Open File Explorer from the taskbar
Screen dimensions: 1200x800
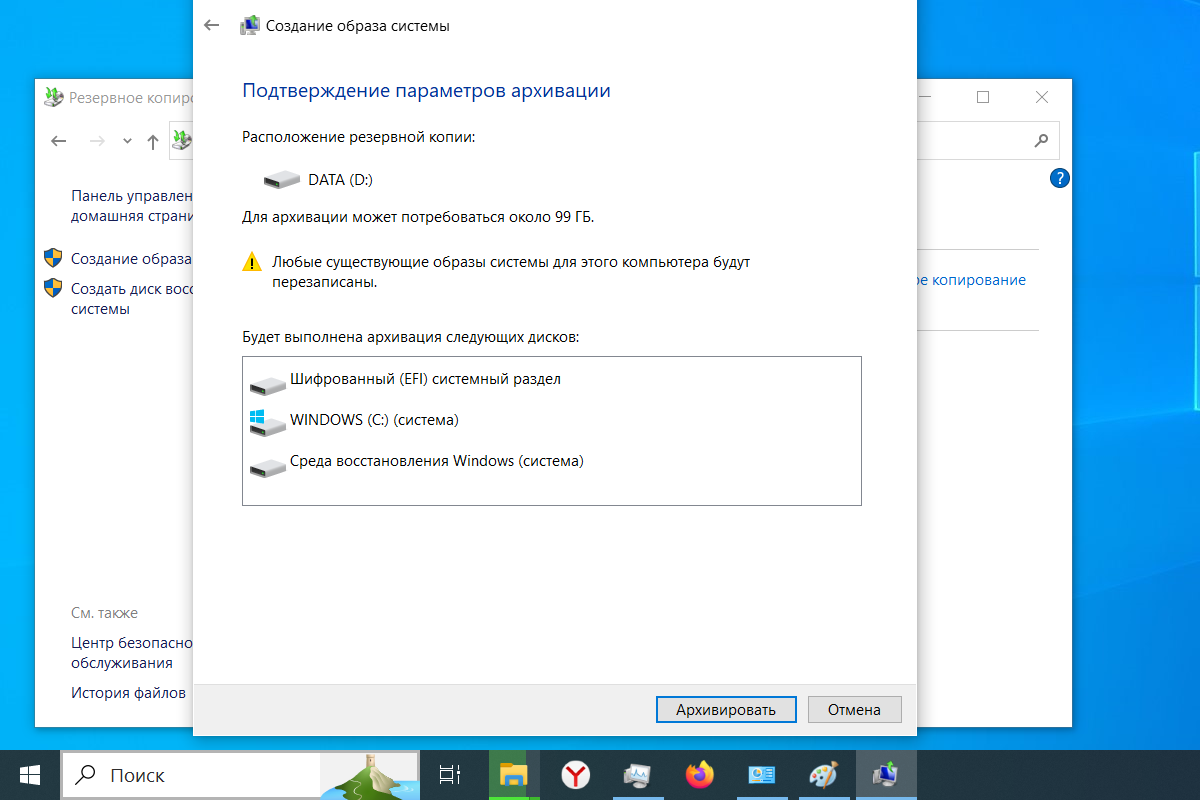tap(513, 774)
